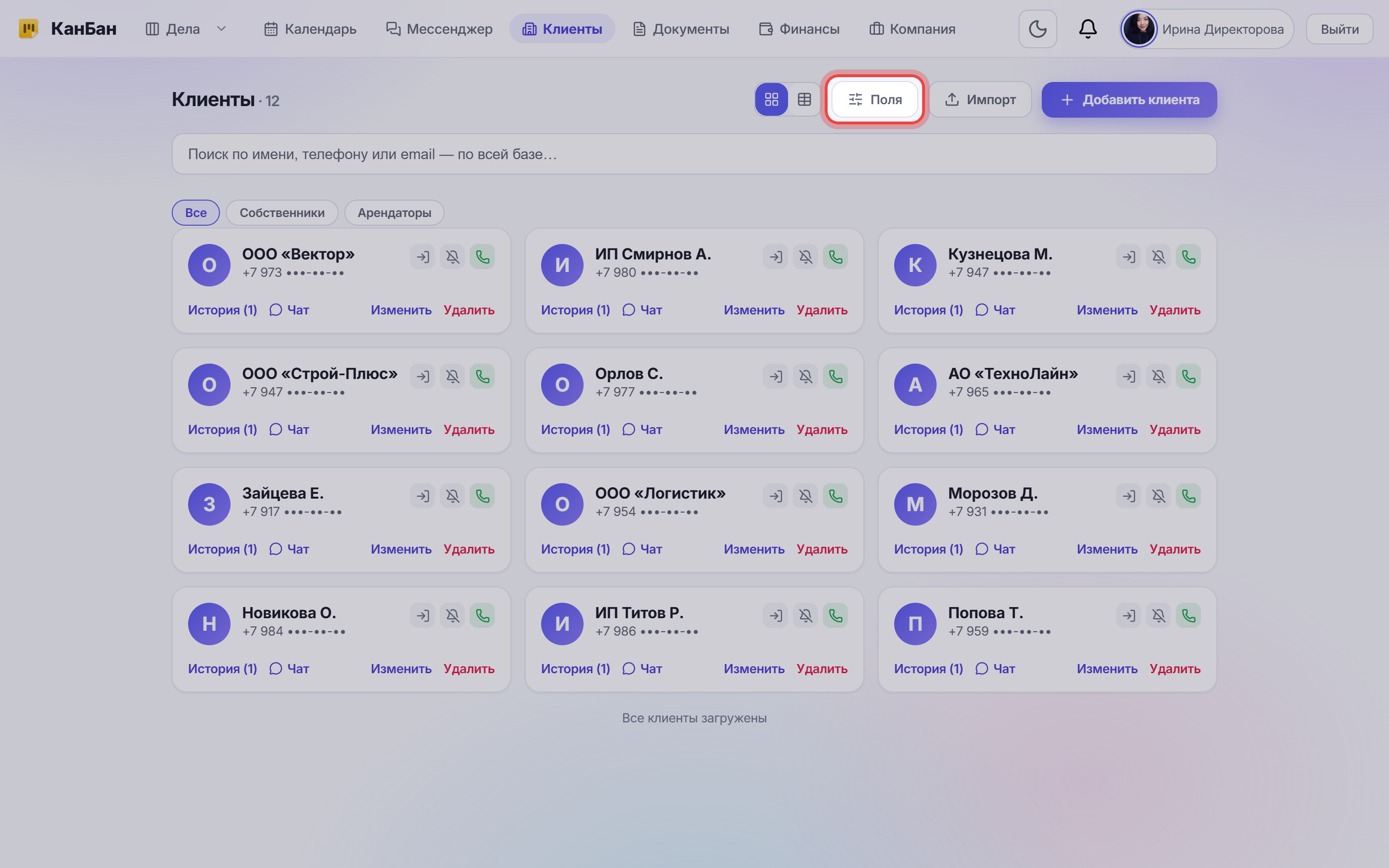The height and width of the screenshot is (868, 1389).
Task: Go to the Календарь menu item
Action: [310, 29]
